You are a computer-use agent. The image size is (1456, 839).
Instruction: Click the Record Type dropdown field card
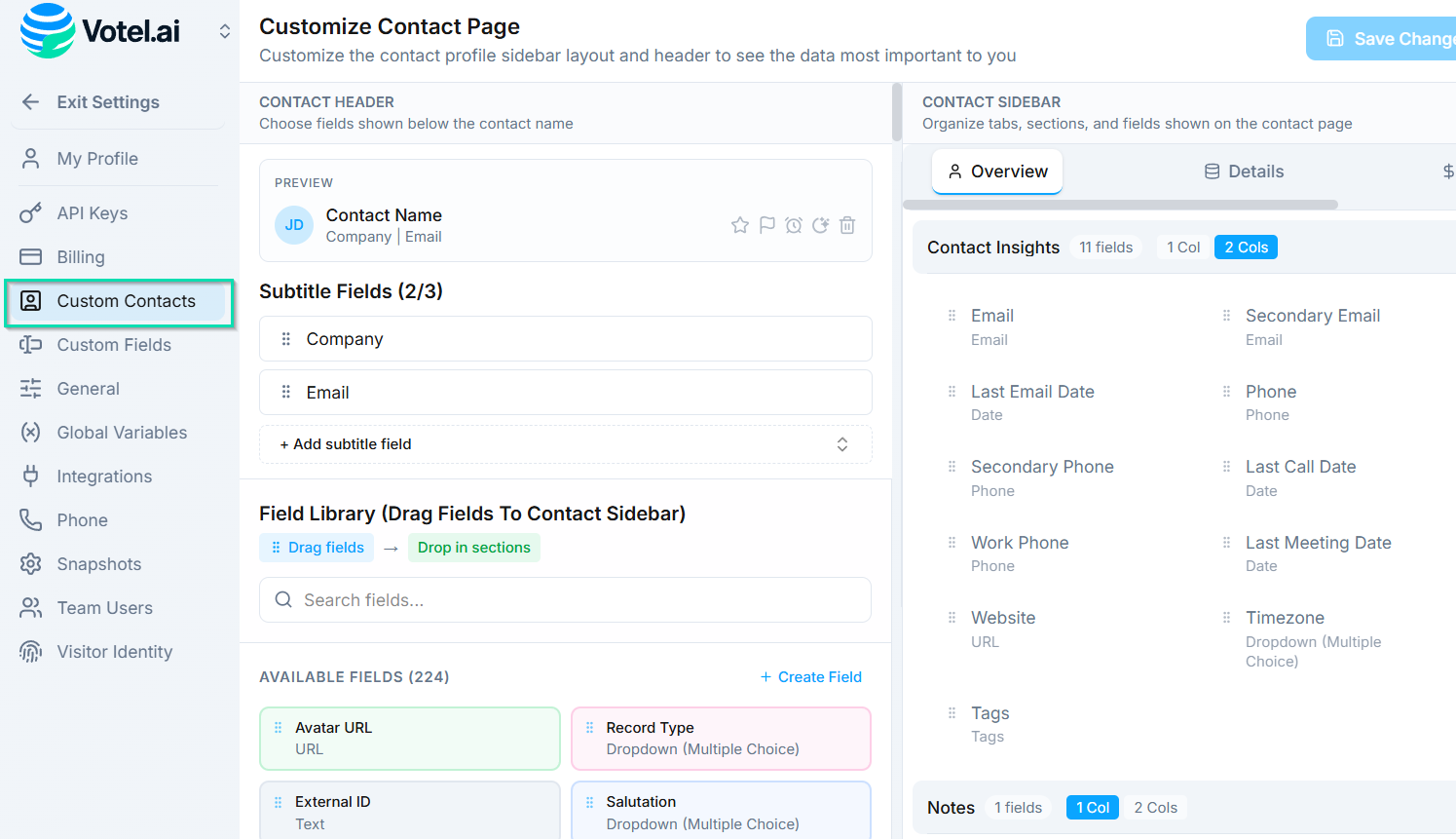click(x=721, y=739)
